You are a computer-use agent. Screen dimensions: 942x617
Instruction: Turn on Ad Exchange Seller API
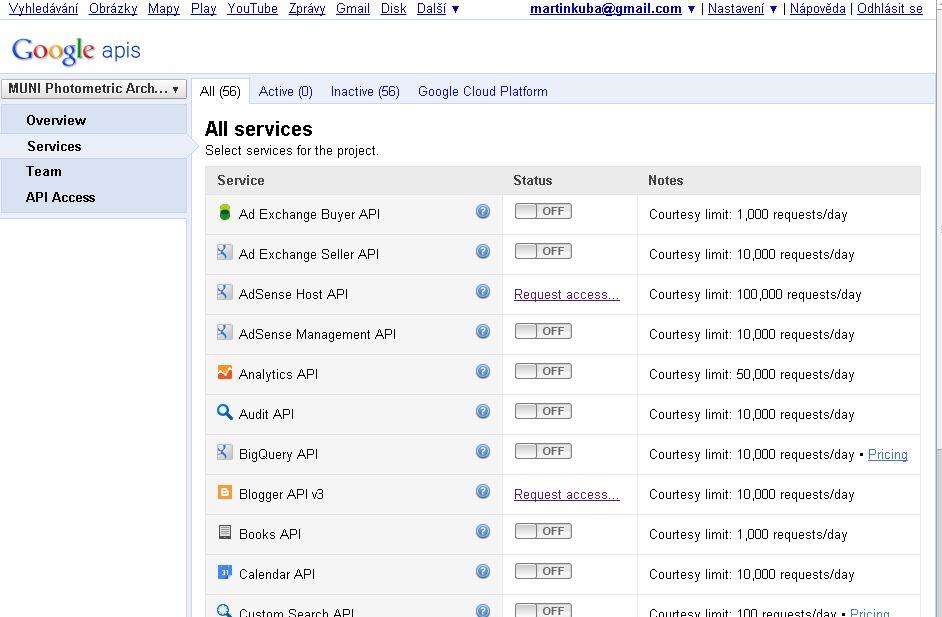click(543, 251)
